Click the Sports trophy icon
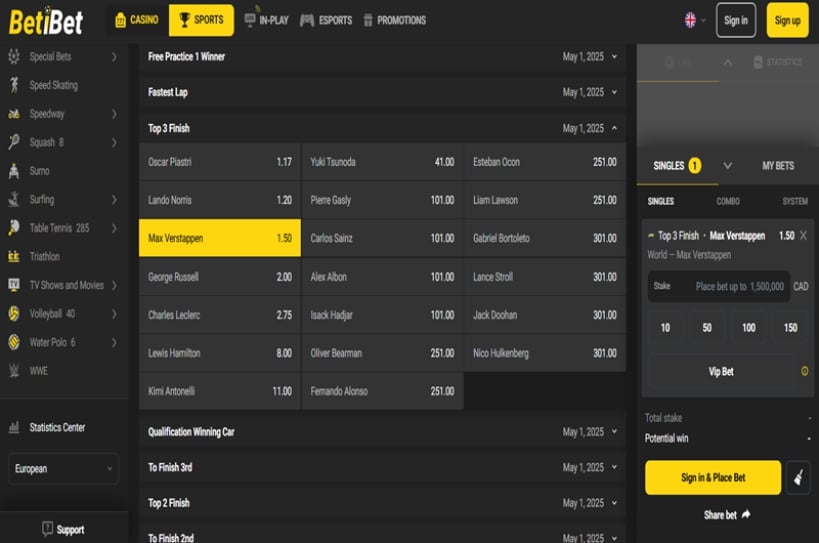This screenshot has height=543, width=819. (184, 20)
